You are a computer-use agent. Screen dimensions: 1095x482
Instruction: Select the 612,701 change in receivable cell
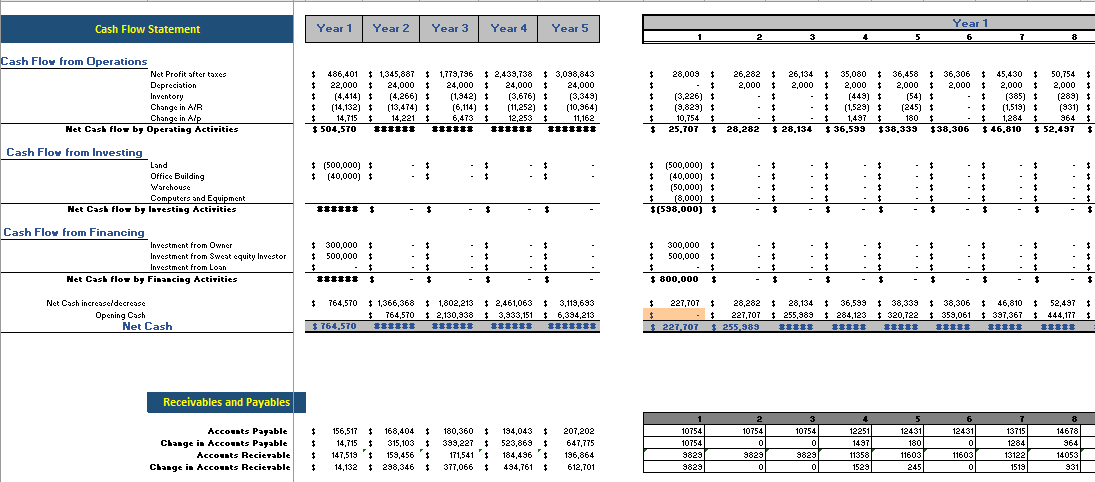[569, 467]
